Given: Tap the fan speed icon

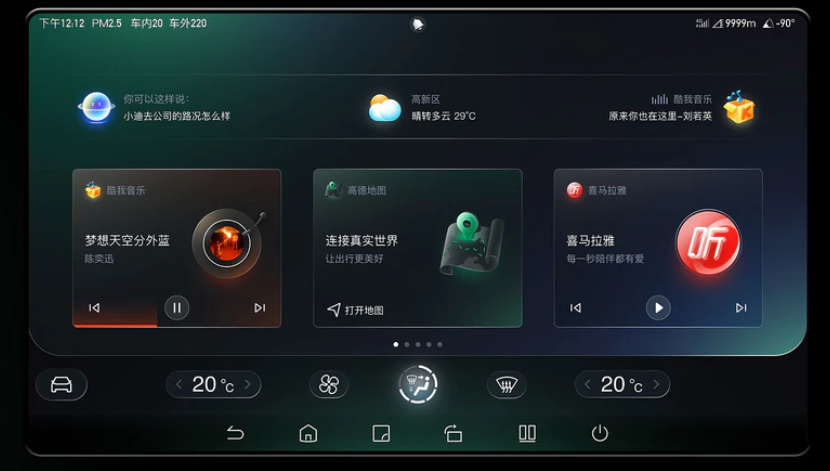Looking at the screenshot, I should (329, 385).
